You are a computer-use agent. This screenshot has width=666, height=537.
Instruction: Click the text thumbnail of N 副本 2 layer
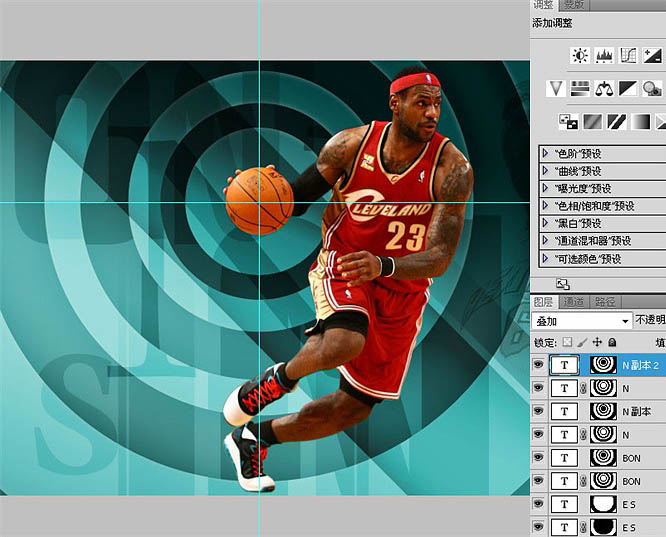pos(564,365)
